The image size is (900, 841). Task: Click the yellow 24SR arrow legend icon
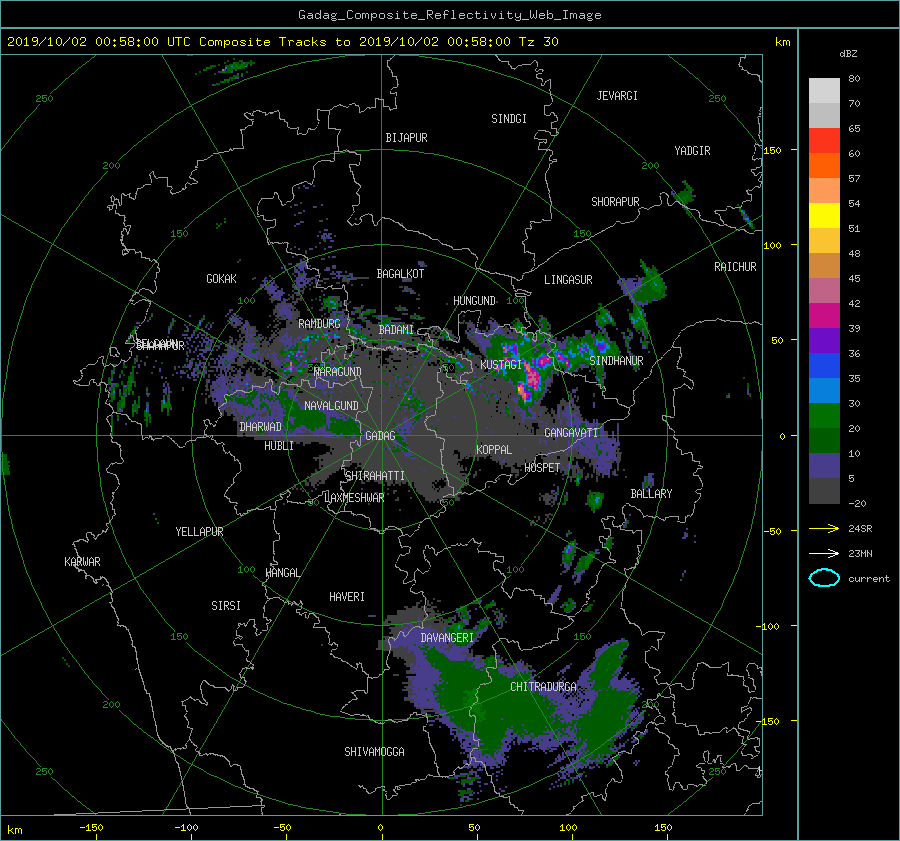pyautogui.click(x=824, y=528)
